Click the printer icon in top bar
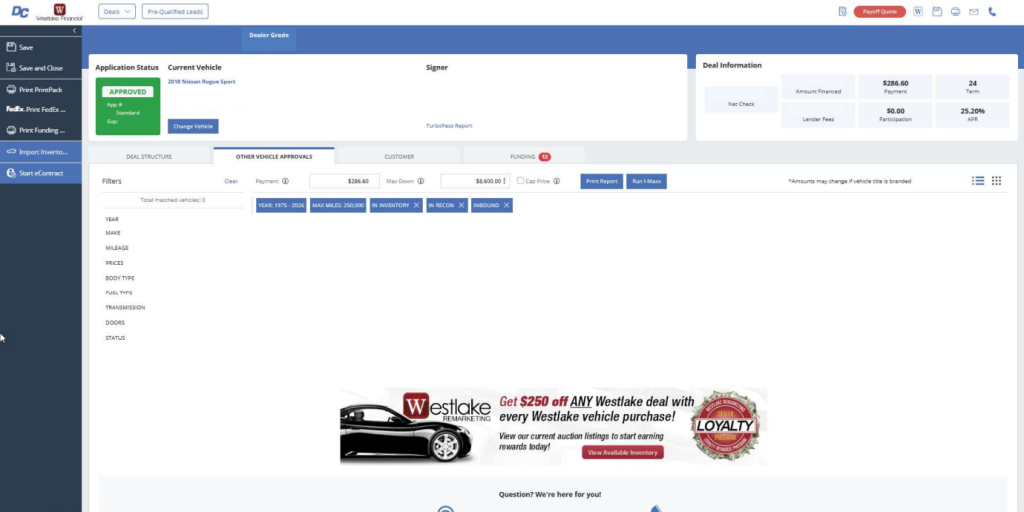 (x=955, y=12)
